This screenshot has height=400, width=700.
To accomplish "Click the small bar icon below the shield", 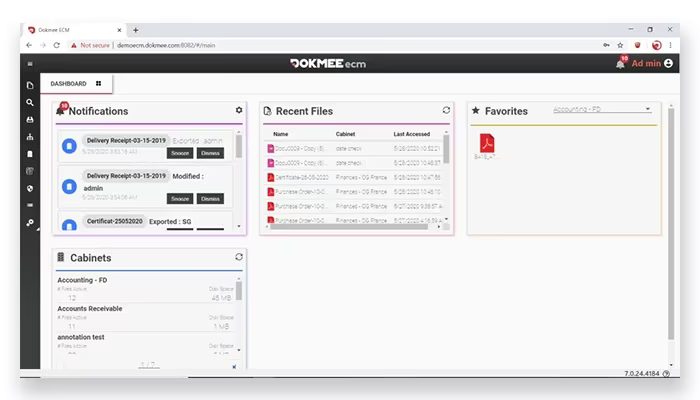I will 30,205.
